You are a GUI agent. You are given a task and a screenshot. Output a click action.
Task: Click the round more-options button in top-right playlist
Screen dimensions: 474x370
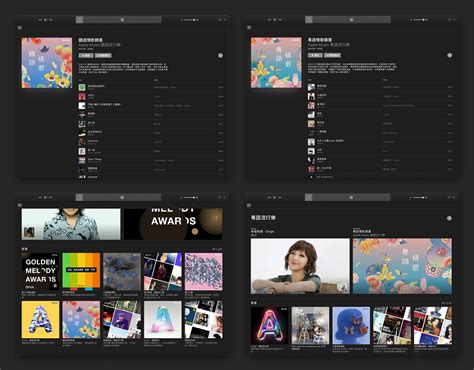450,55
